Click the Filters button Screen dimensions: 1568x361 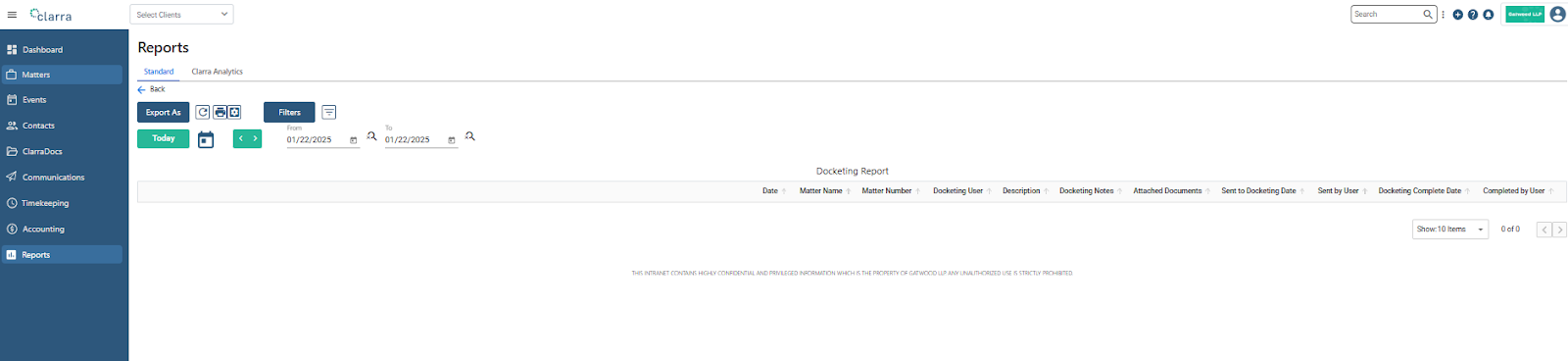(289, 113)
